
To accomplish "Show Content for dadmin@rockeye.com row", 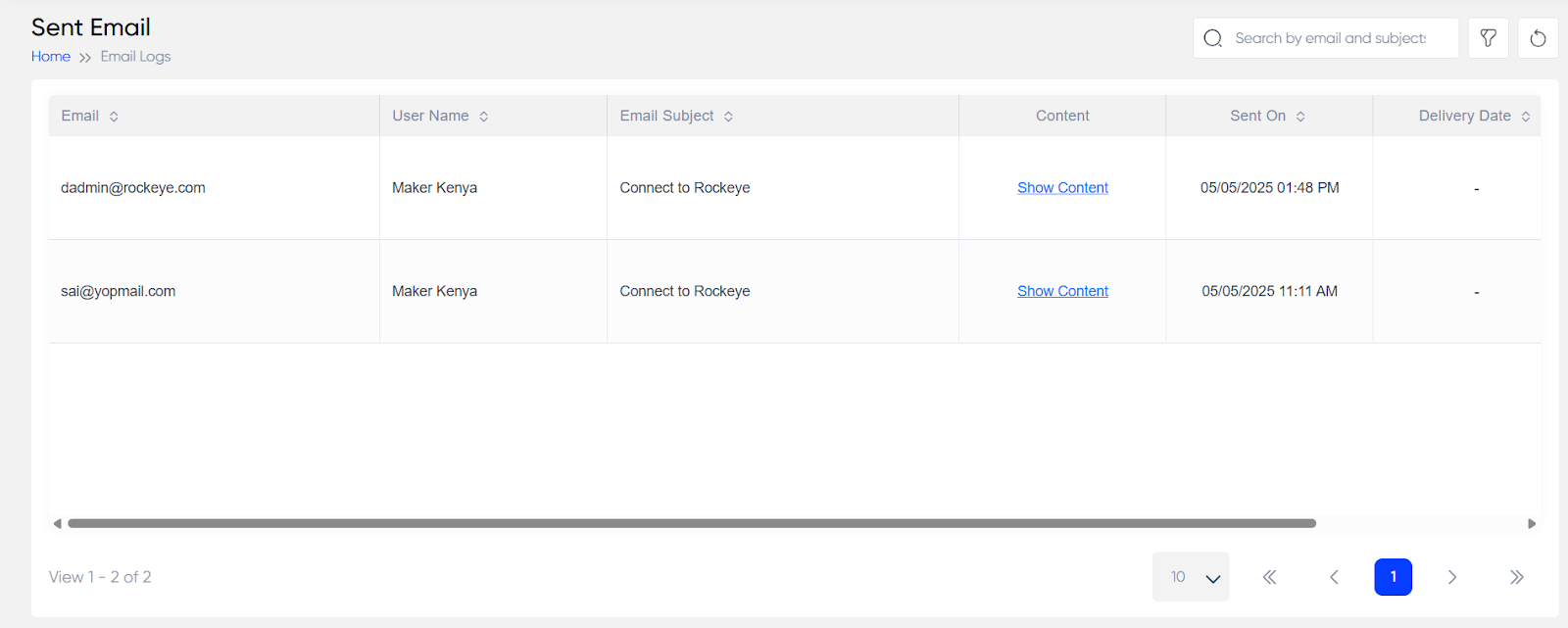I will (1062, 188).
